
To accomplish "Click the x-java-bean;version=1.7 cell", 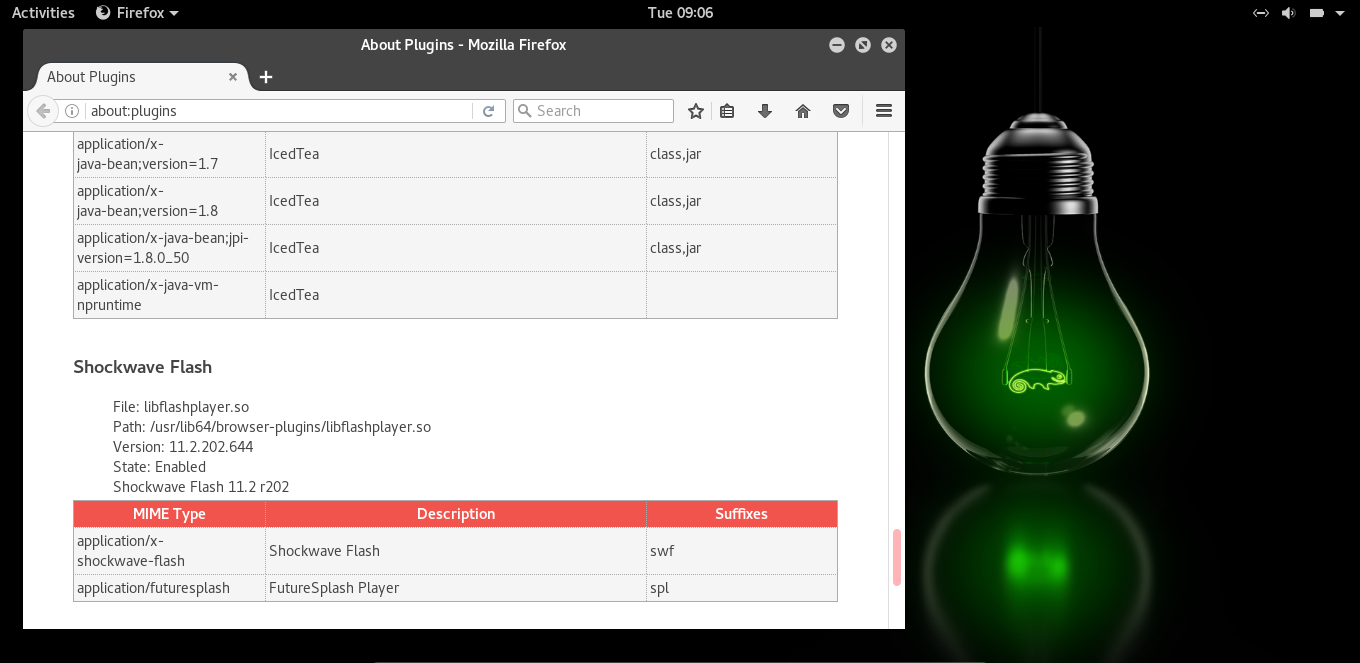I will pos(169,154).
